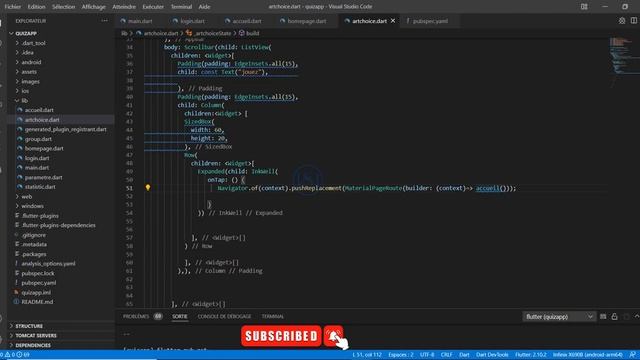Expand the TOMCAT SERVERS section

(x=36, y=336)
